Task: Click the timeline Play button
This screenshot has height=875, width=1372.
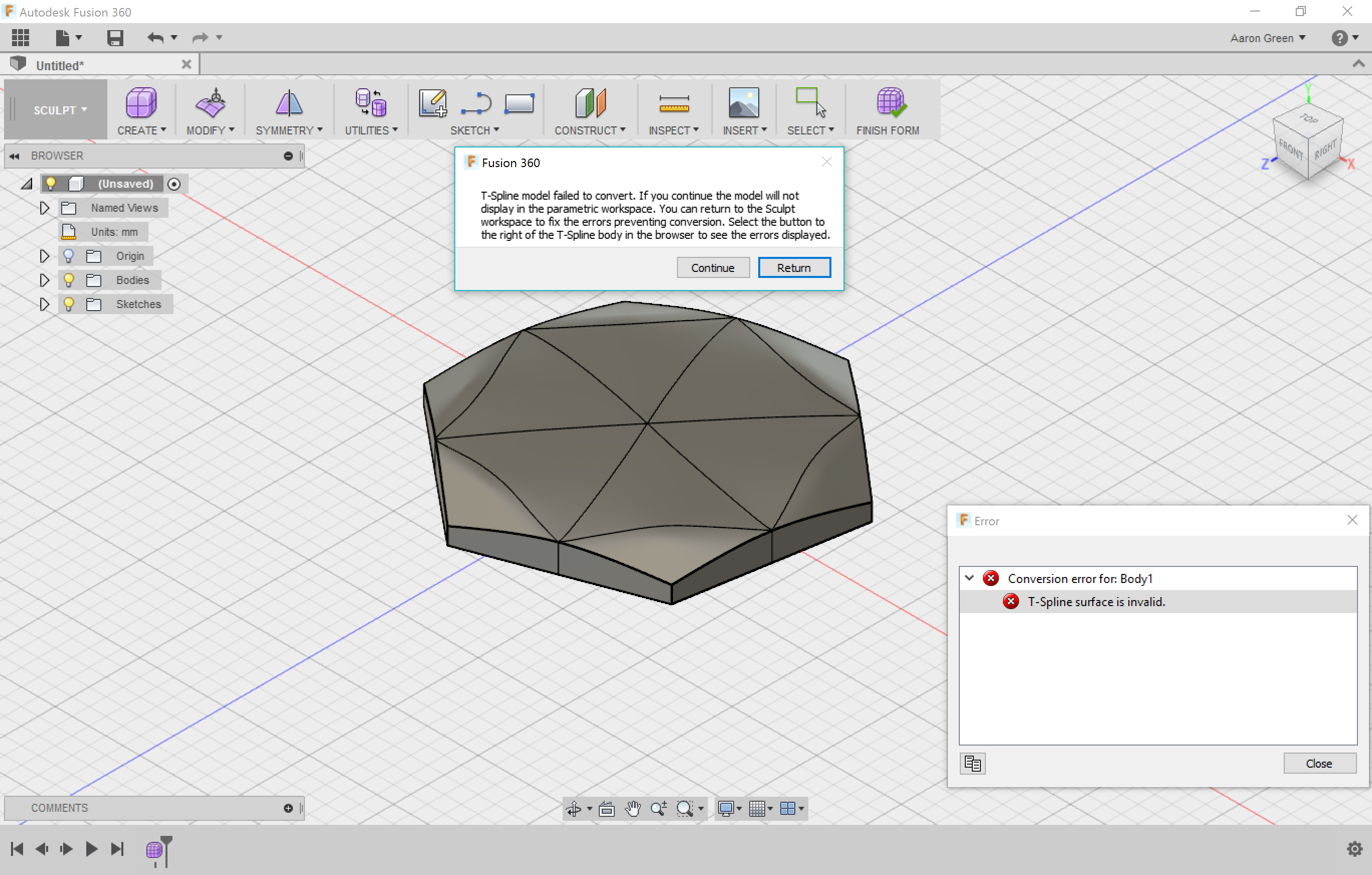Action: [x=91, y=849]
